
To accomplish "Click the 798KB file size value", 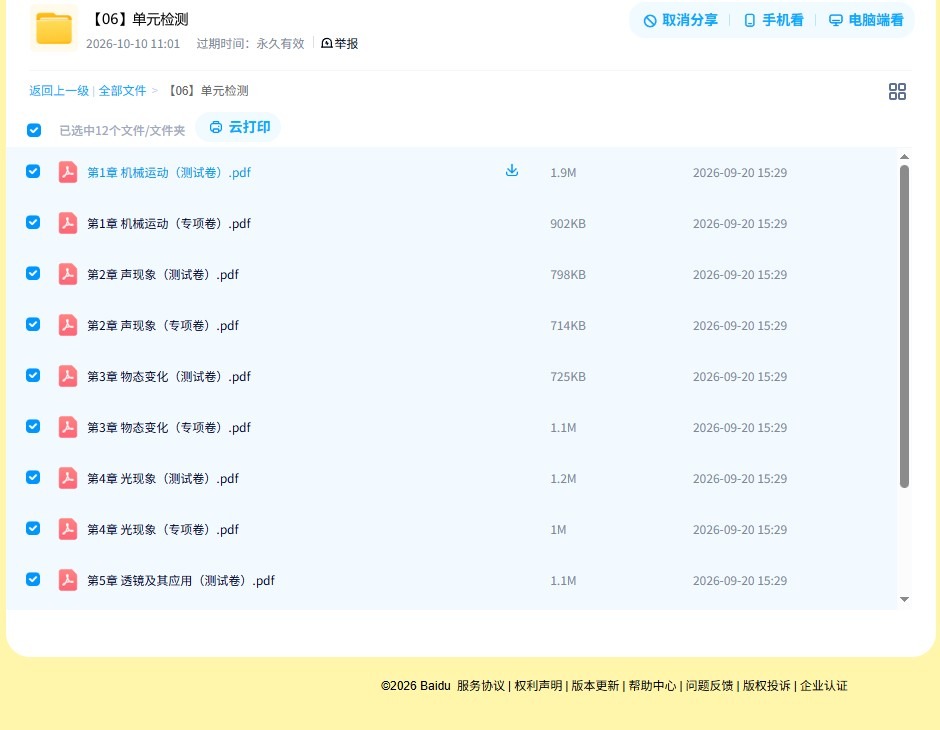I will tap(568, 274).
